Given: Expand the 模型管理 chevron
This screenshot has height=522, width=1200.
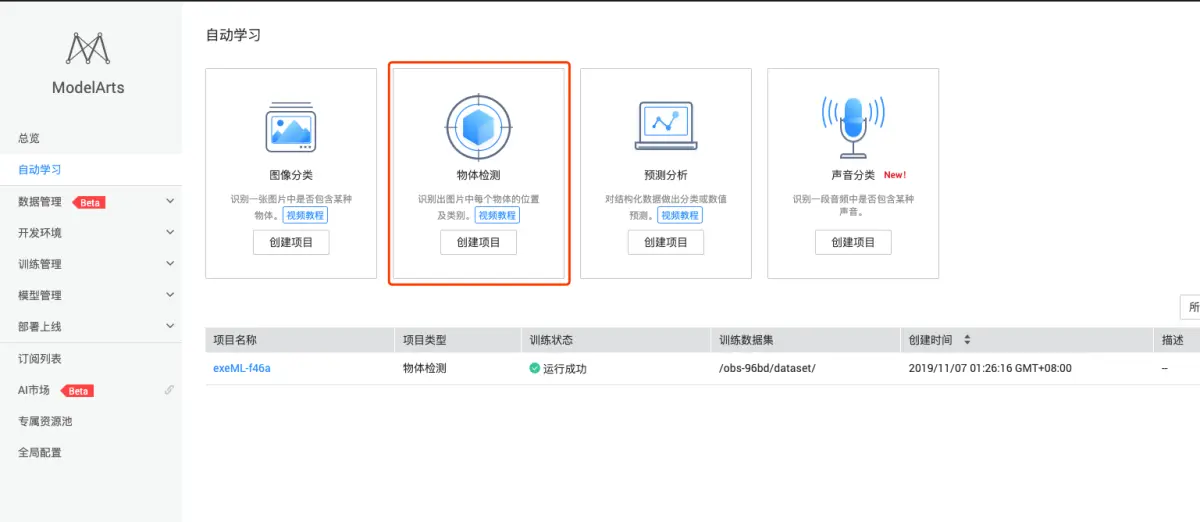Looking at the screenshot, I should pos(169,295).
